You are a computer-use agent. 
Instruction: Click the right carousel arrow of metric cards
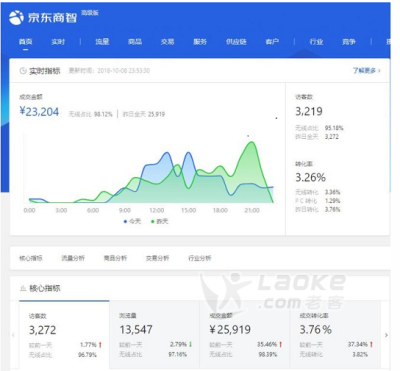pos(386,335)
